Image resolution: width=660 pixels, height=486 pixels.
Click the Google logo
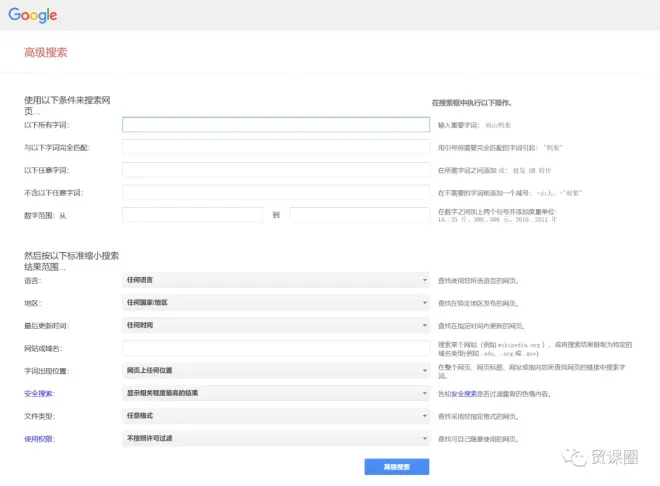point(33,15)
